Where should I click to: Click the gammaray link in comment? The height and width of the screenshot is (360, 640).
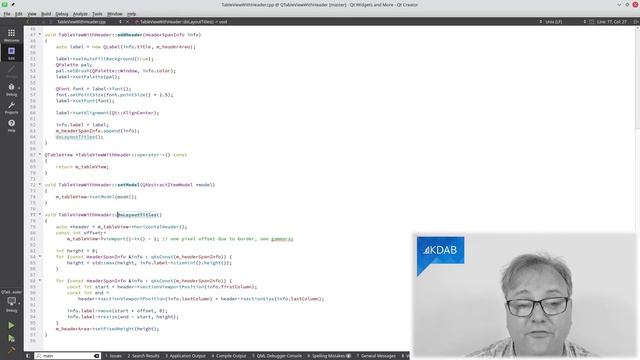click(x=282, y=239)
